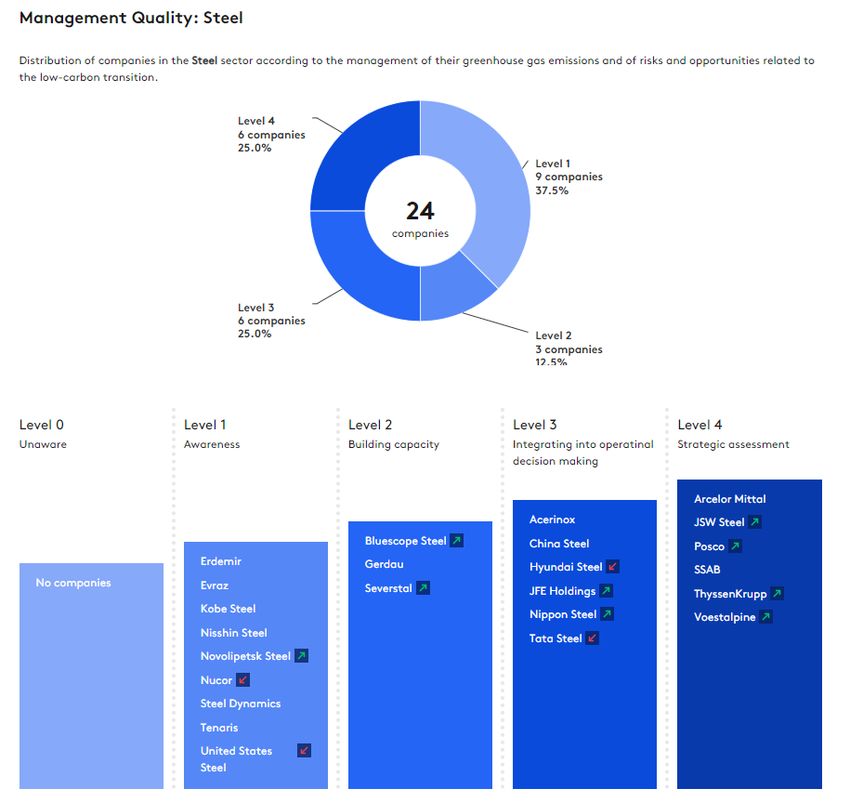The width and height of the screenshot is (850, 802).
Task: Click the up arrow icon beside Nippon Steel
Action: (607, 614)
